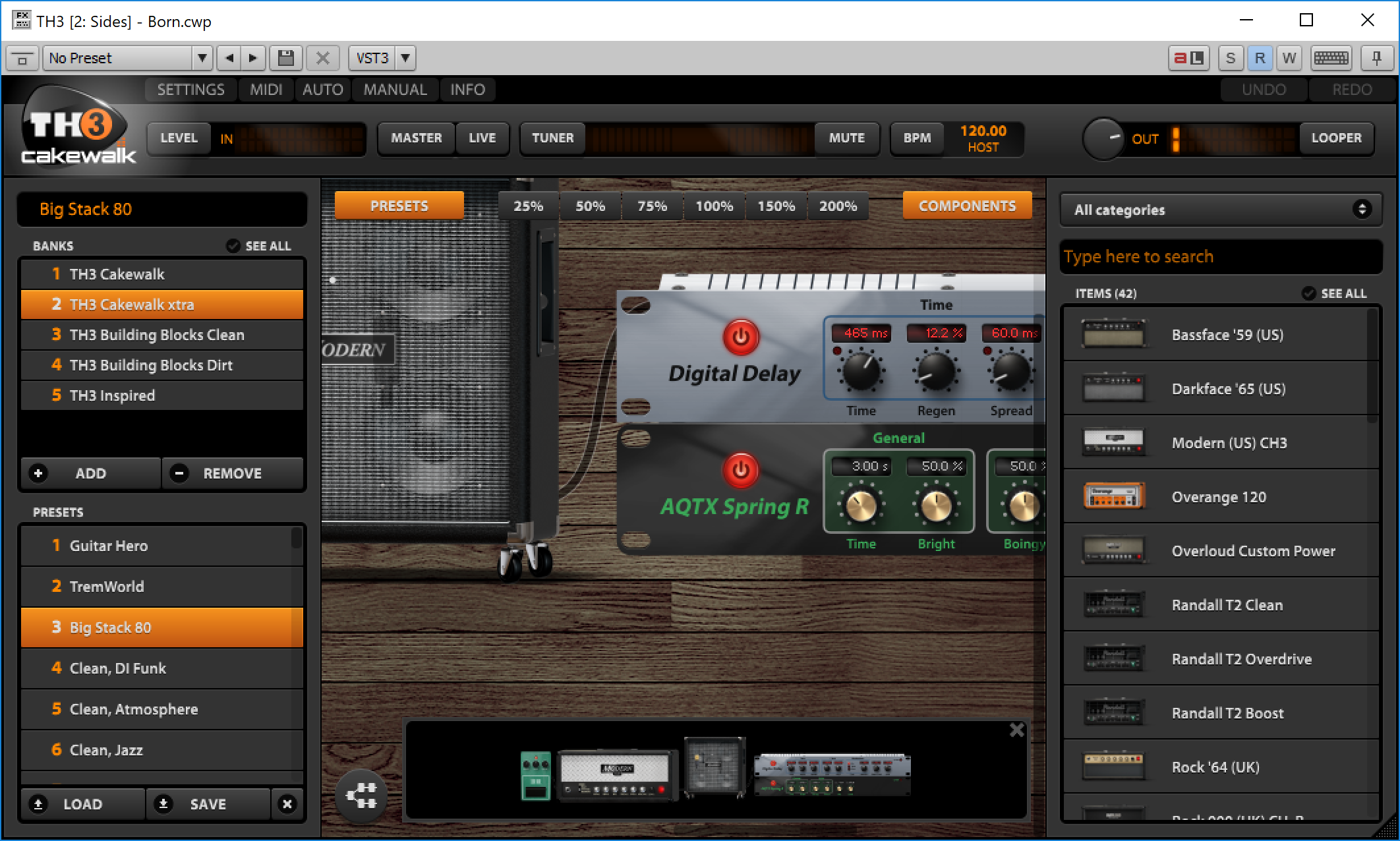Open the MIDI menu tab
Screen dimensions: 1400x841
coord(266,90)
